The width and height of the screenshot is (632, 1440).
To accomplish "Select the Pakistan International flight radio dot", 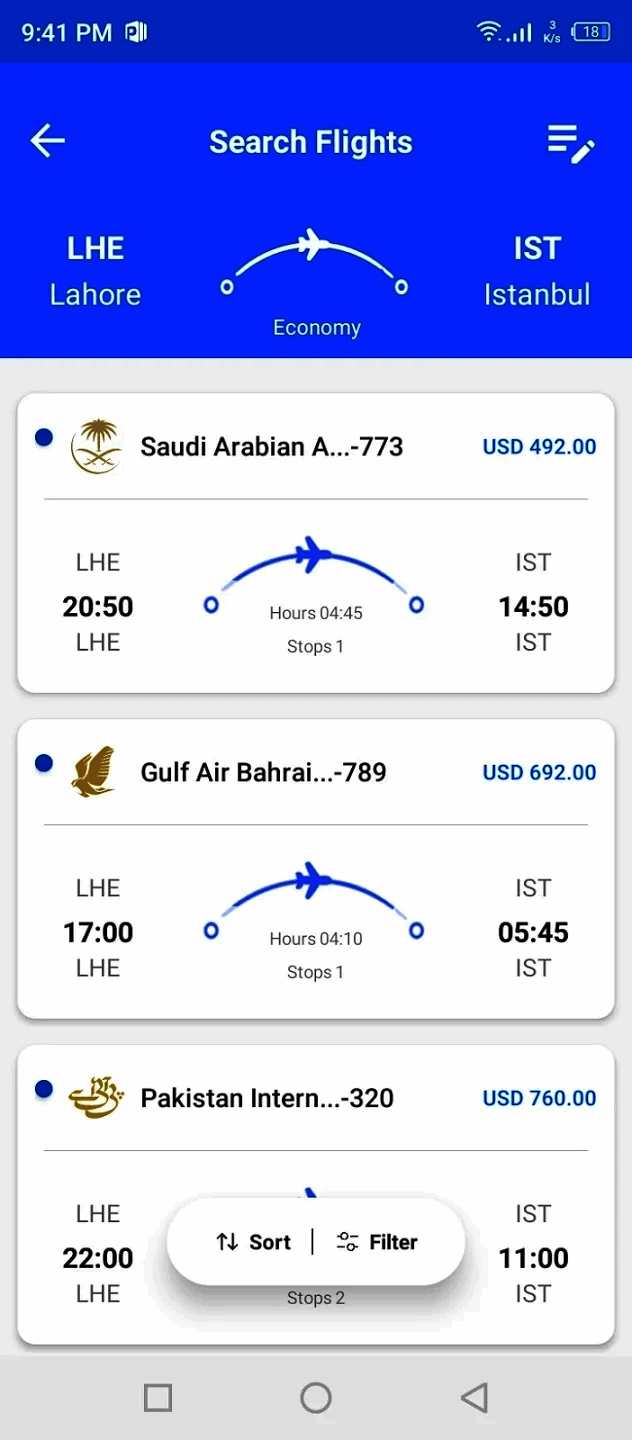I will click(x=44, y=1089).
